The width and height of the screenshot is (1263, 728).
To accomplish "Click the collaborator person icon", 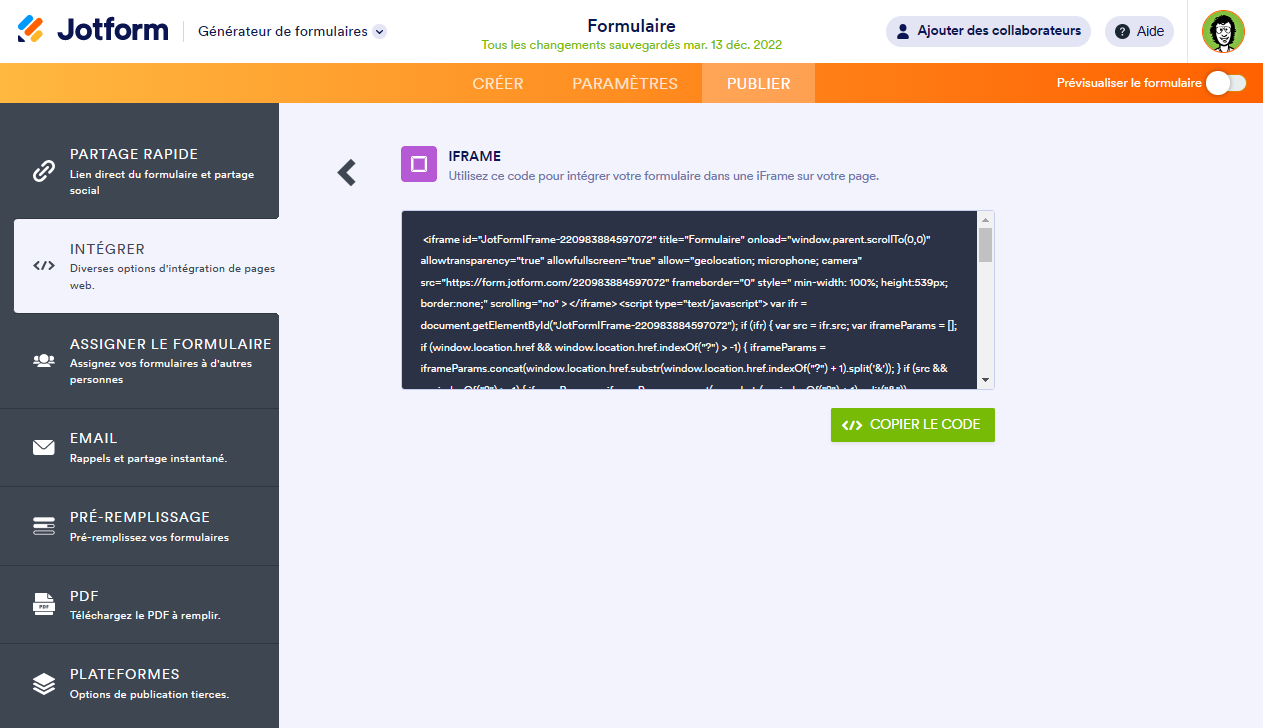I will point(903,31).
